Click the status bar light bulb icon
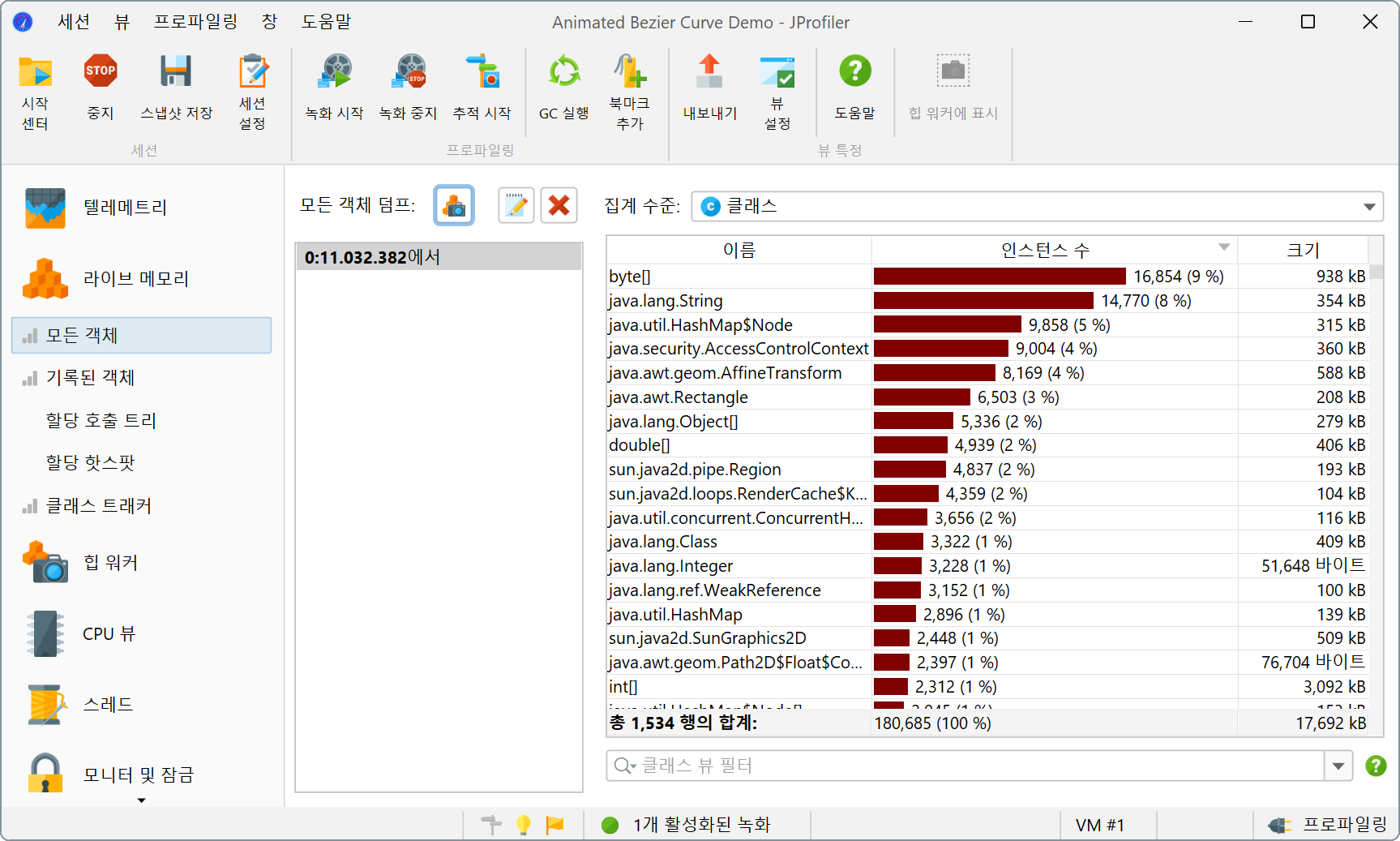 (x=524, y=825)
